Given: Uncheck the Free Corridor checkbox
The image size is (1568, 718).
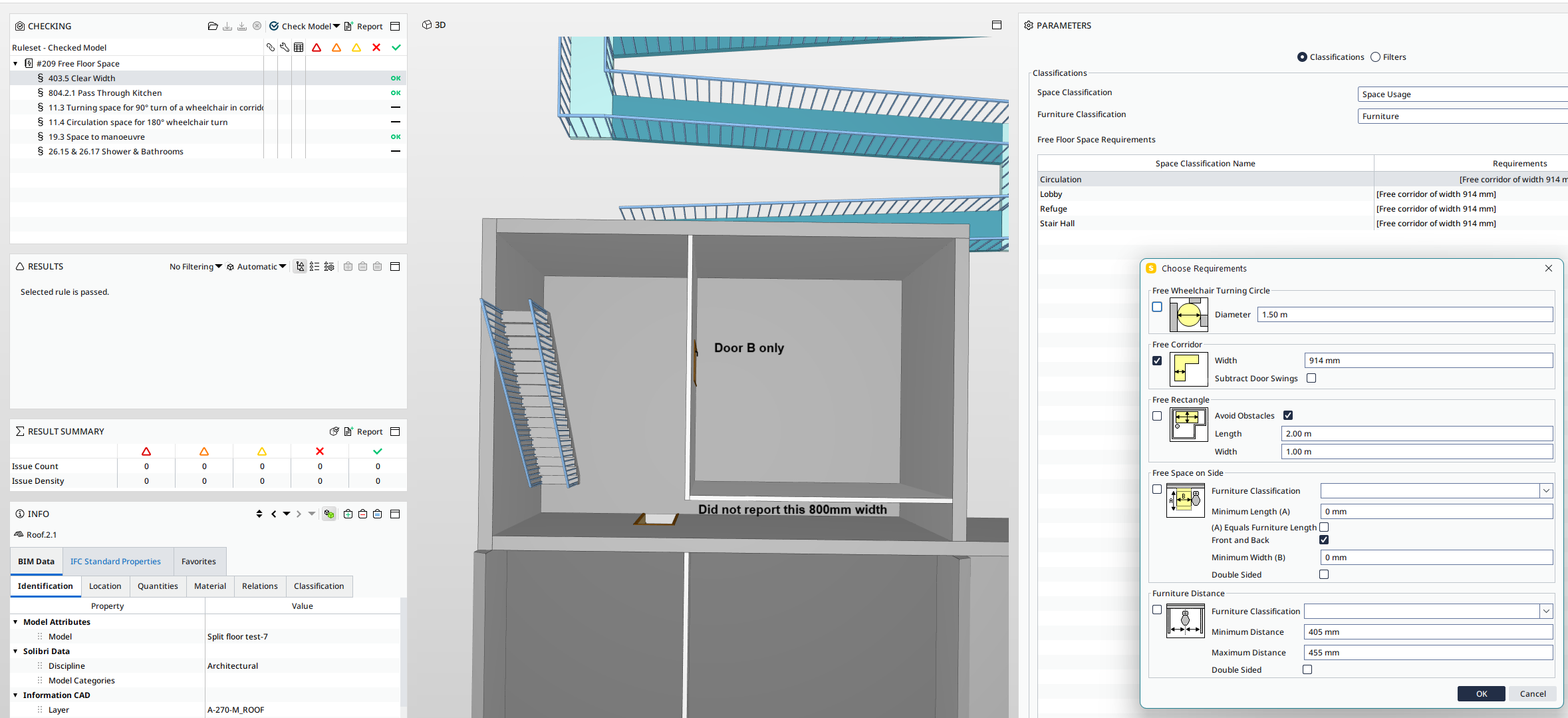Looking at the screenshot, I should 1157,361.
